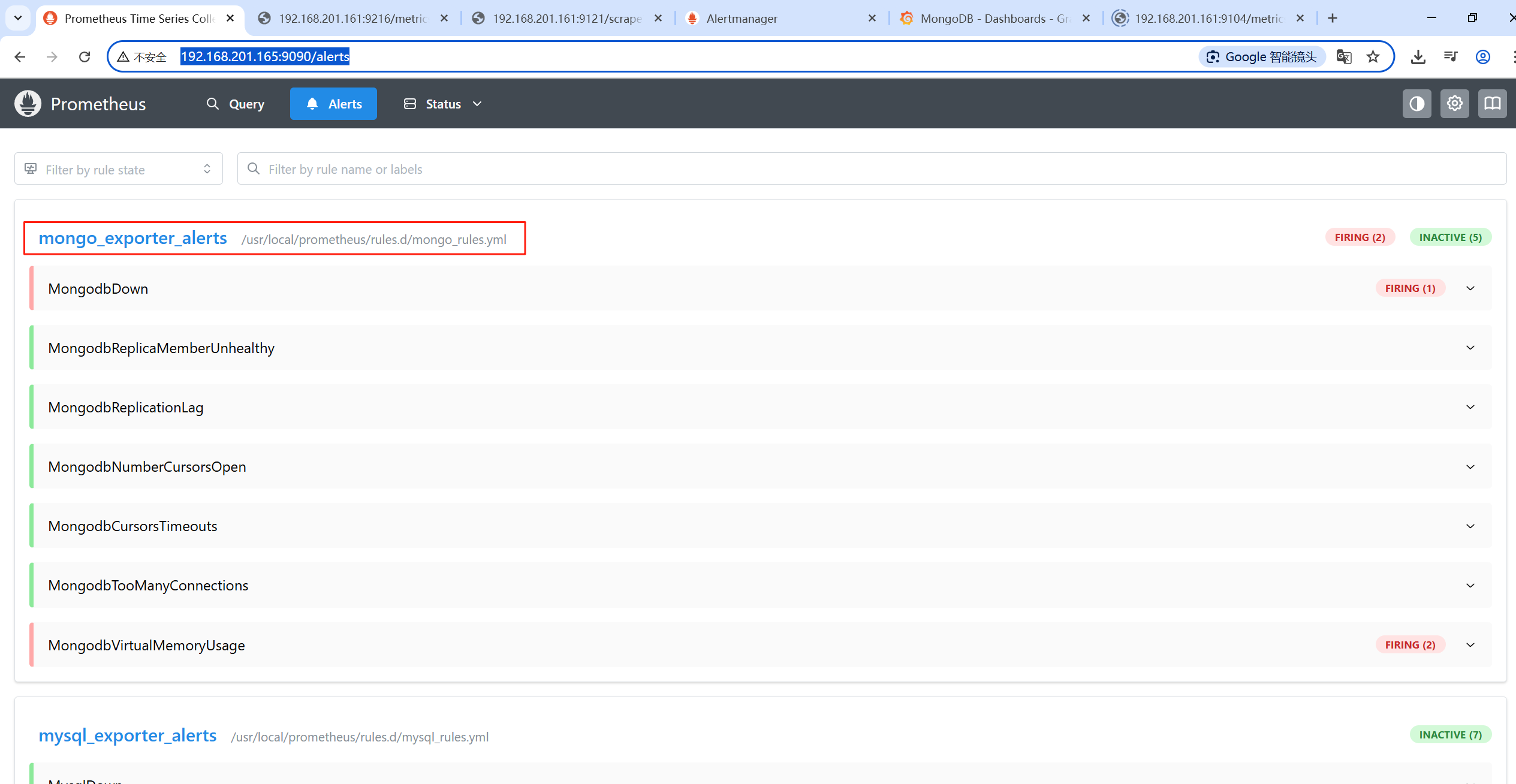
Task: Click the Prometheus flame logo
Action: tap(28, 104)
